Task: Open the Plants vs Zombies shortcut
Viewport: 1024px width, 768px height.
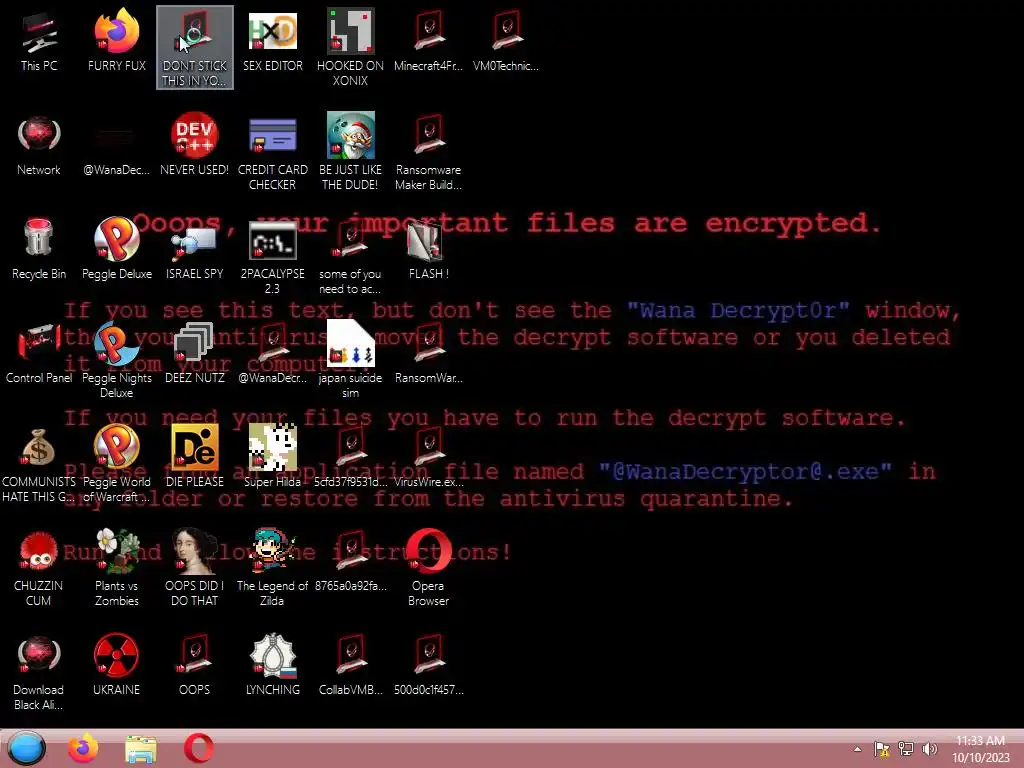Action: tap(116, 568)
